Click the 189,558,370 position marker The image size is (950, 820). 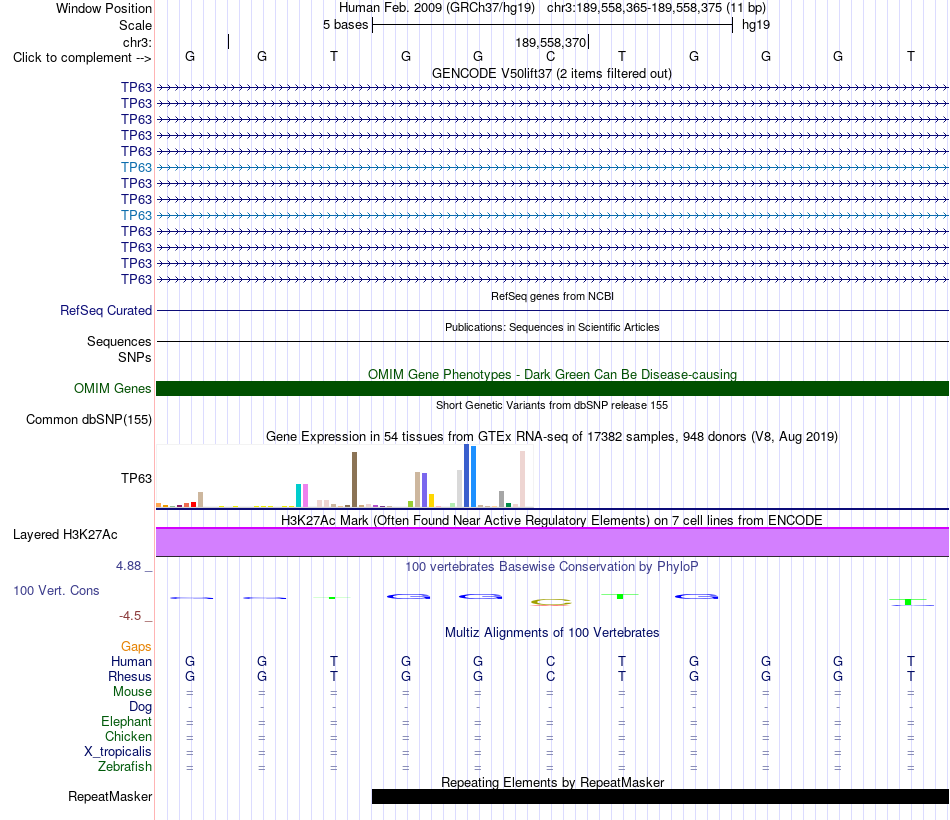(551, 42)
